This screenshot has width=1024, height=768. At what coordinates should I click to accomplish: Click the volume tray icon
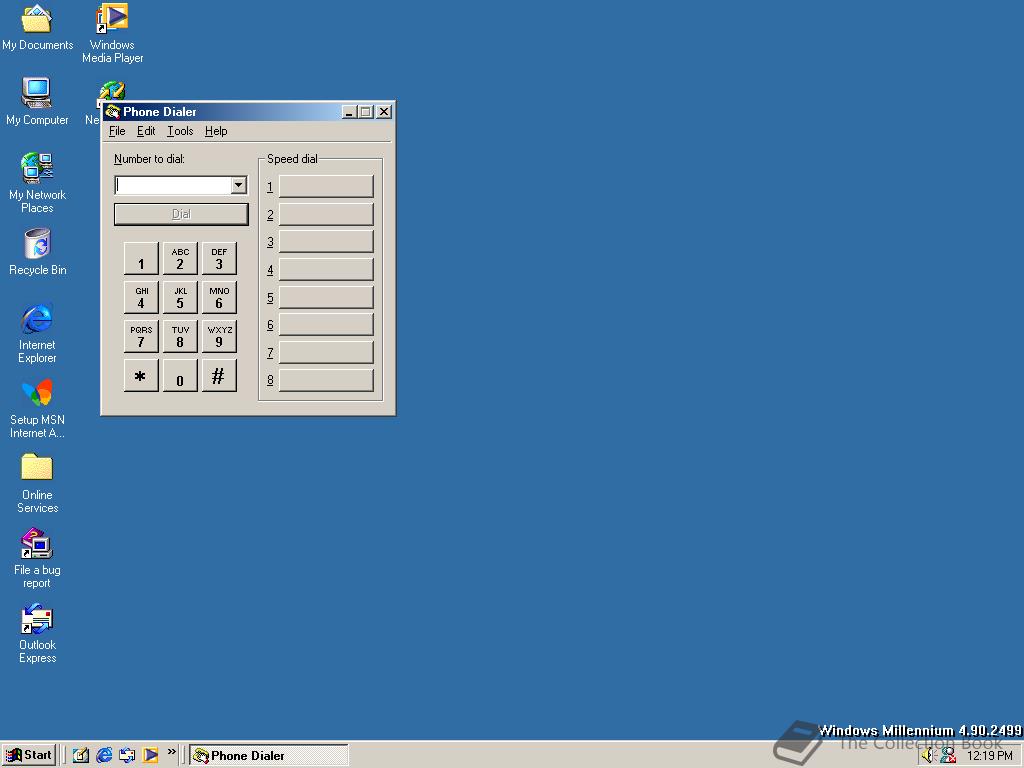929,756
